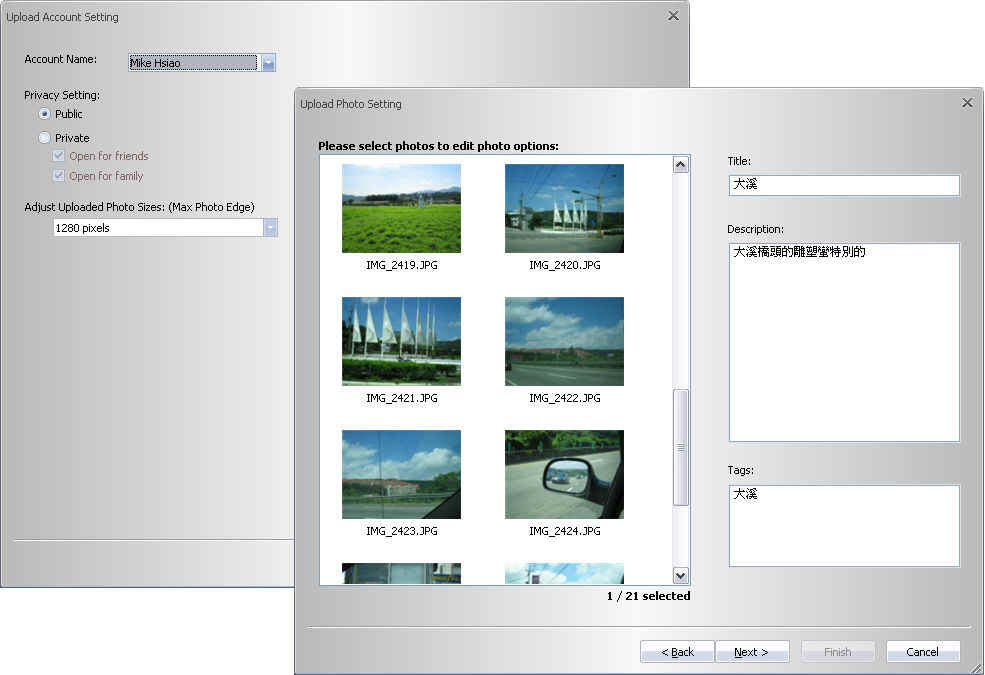Select the IMG_2419.JPG thumbnail
The height and width of the screenshot is (675, 985).
pyautogui.click(x=401, y=208)
